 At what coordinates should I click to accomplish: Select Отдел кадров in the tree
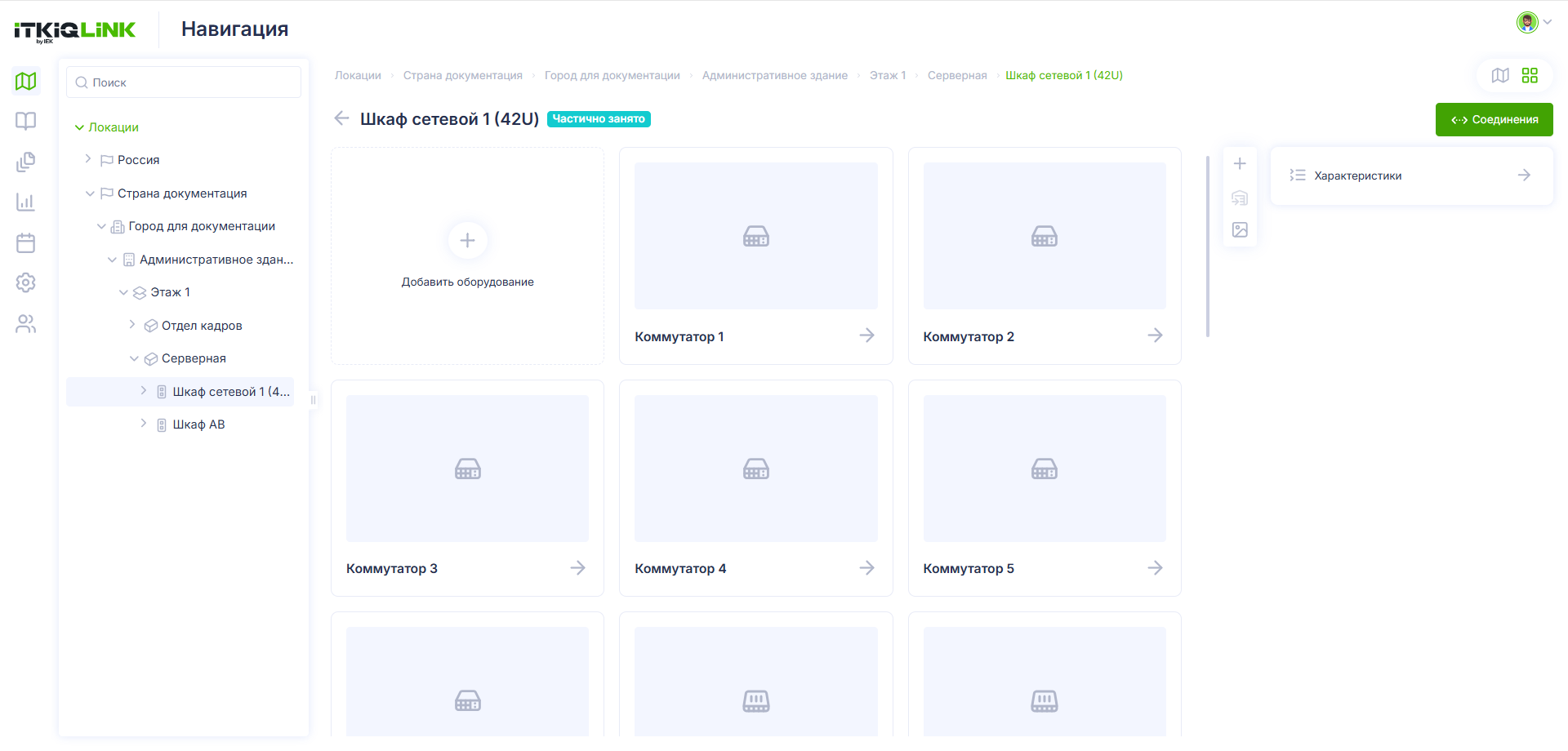click(202, 326)
